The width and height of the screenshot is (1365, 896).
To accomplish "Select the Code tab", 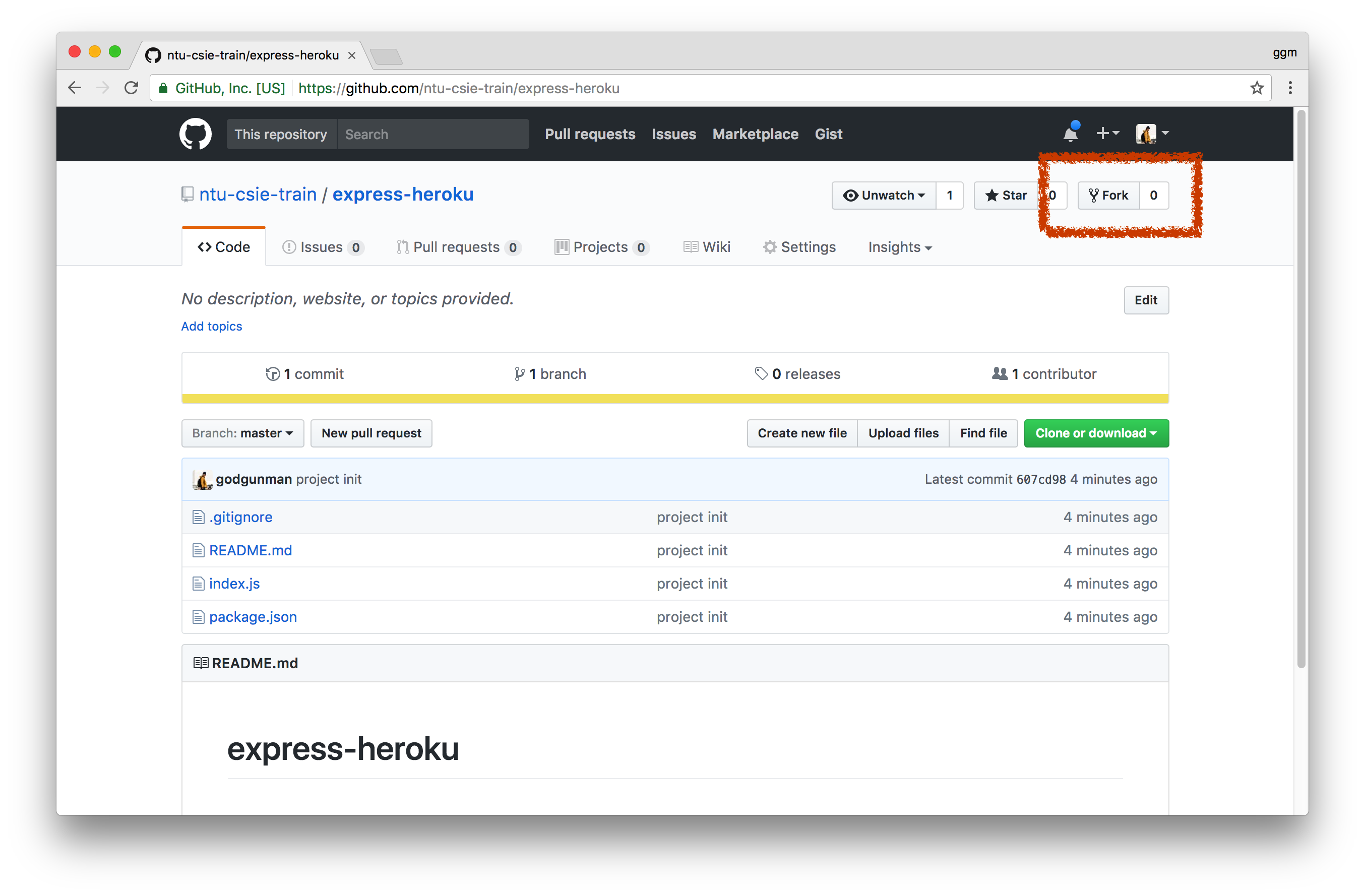I will [x=224, y=247].
